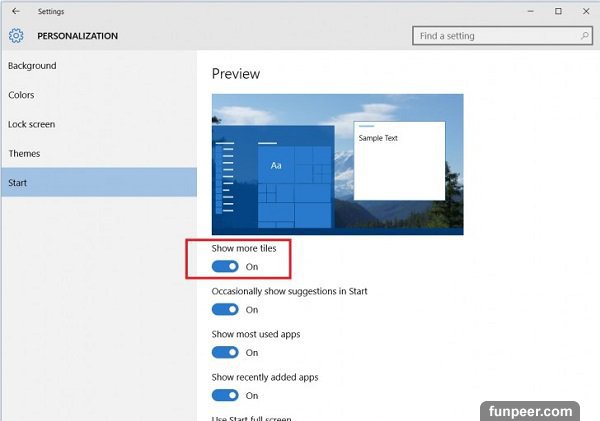
Task: Click the magnifier icon in the search box
Action: (585, 36)
